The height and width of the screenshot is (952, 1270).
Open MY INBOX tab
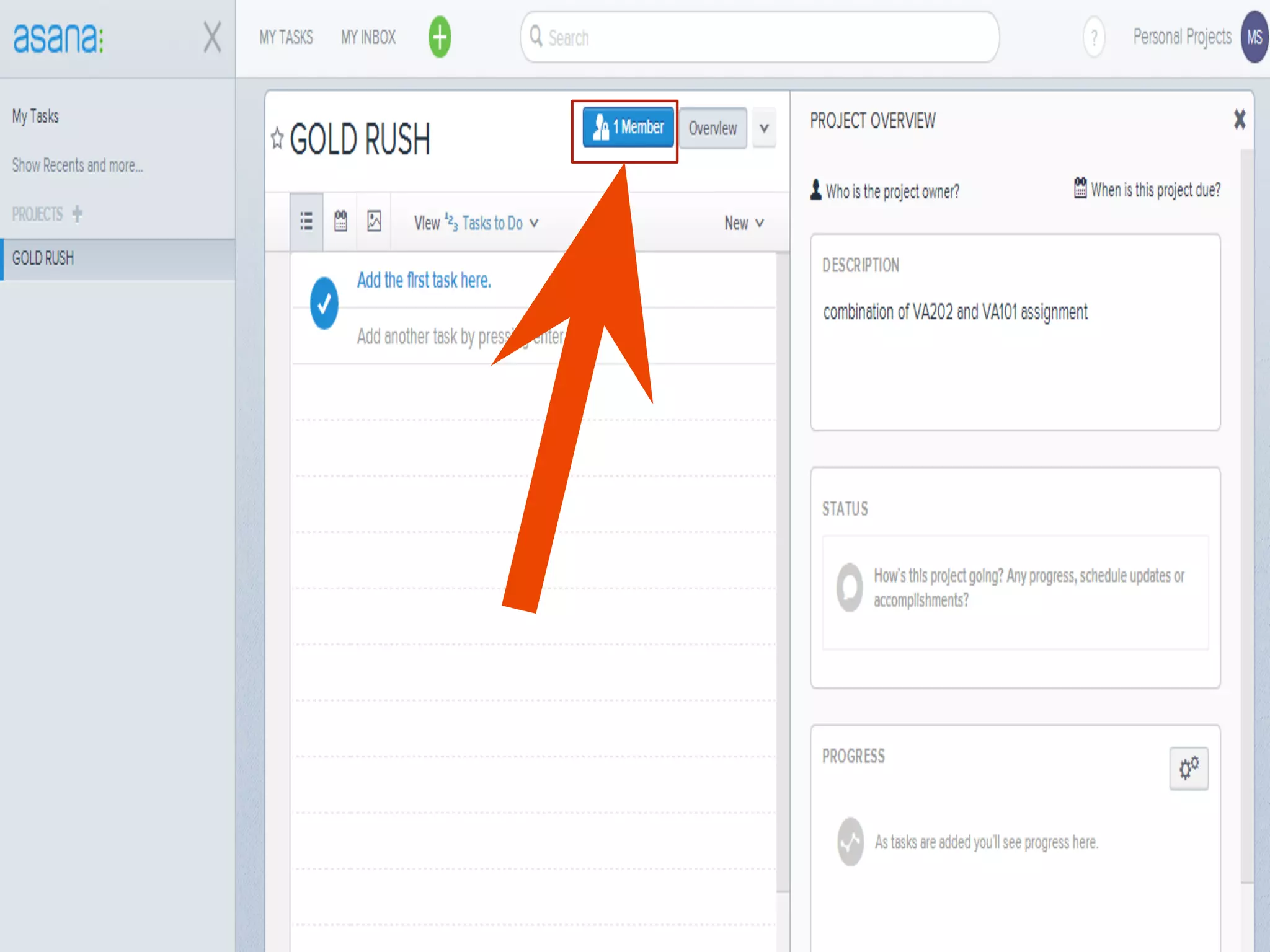click(368, 37)
